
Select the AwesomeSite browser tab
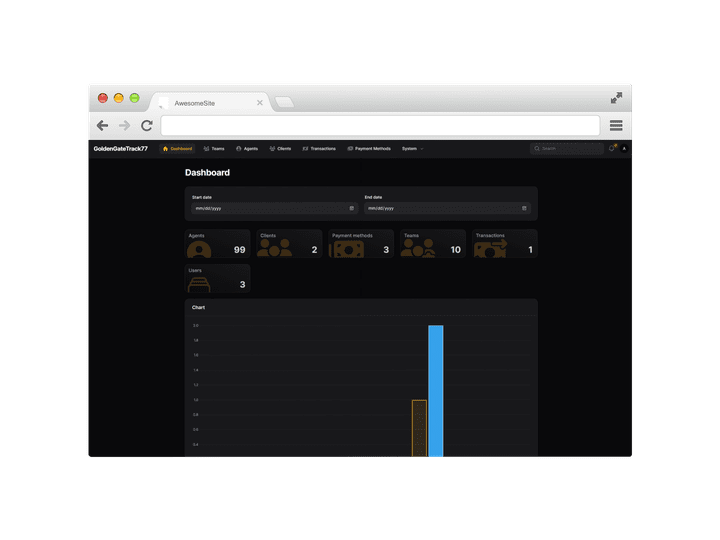click(x=211, y=103)
